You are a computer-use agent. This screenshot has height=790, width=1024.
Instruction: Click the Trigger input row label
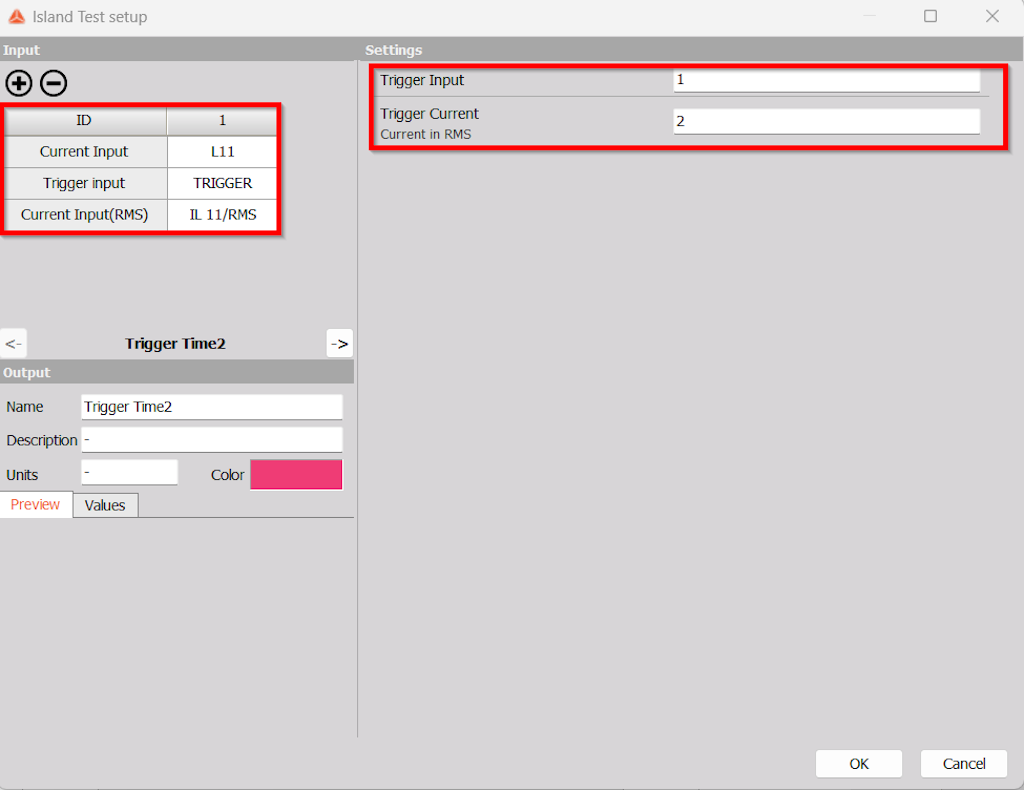coord(85,183)
